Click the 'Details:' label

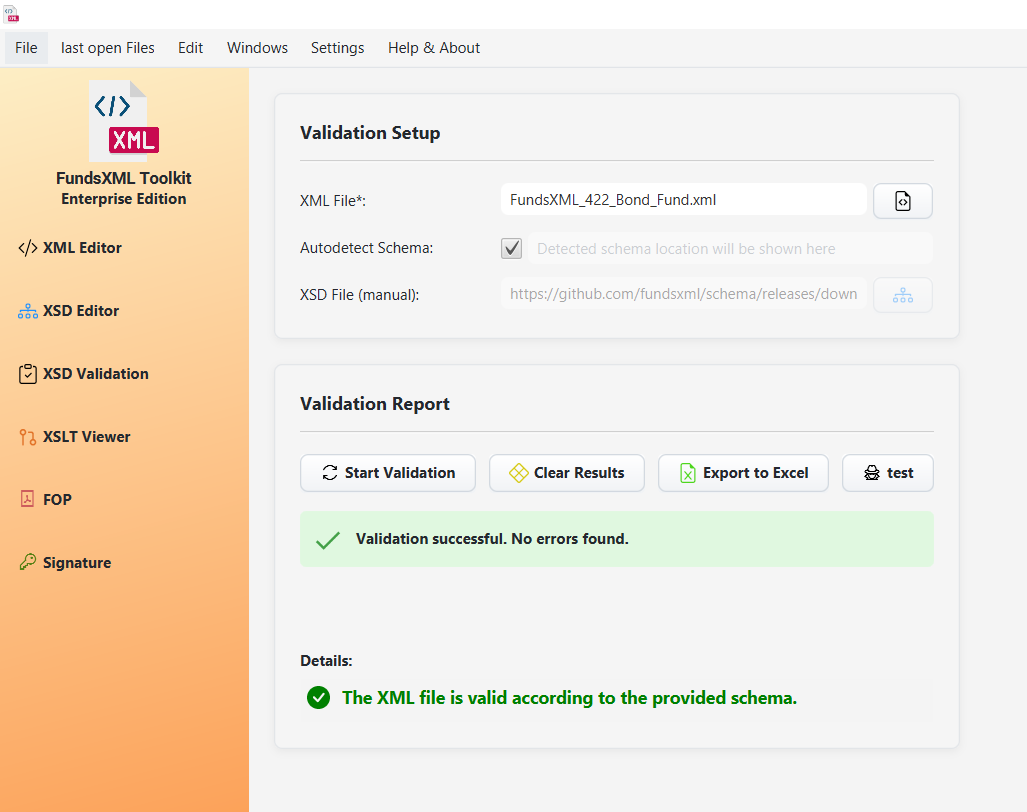coord(326,661)
